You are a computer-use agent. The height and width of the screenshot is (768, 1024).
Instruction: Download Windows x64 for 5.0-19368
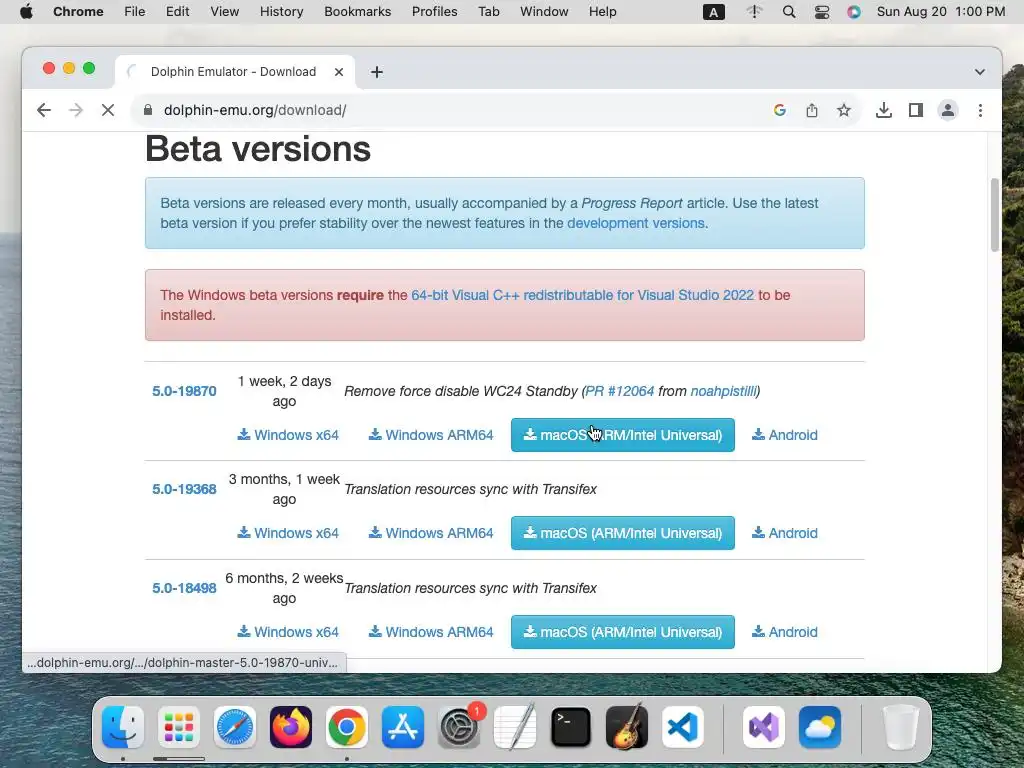[288, 533]
